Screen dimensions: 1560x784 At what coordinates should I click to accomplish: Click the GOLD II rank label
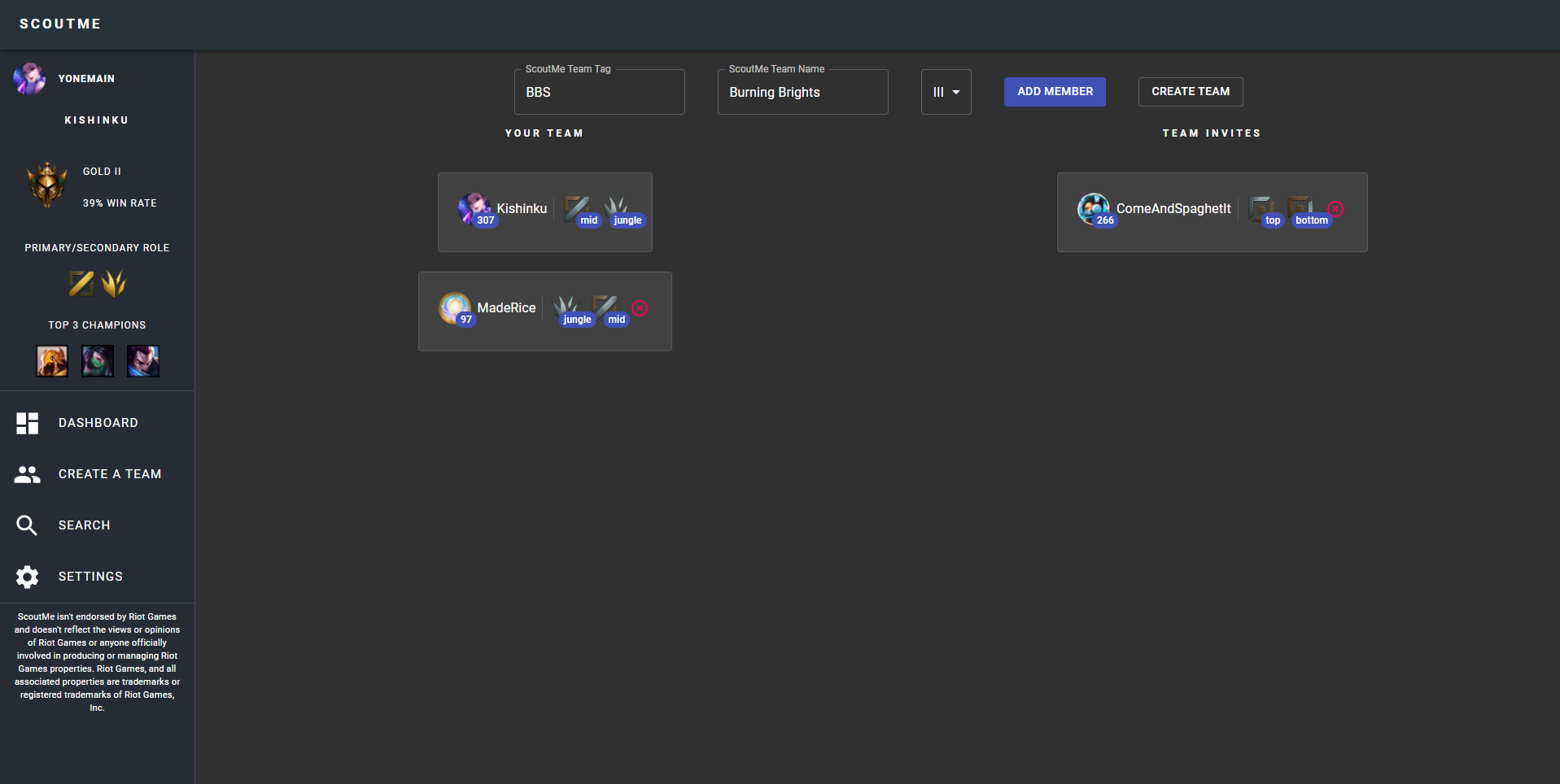102,172
